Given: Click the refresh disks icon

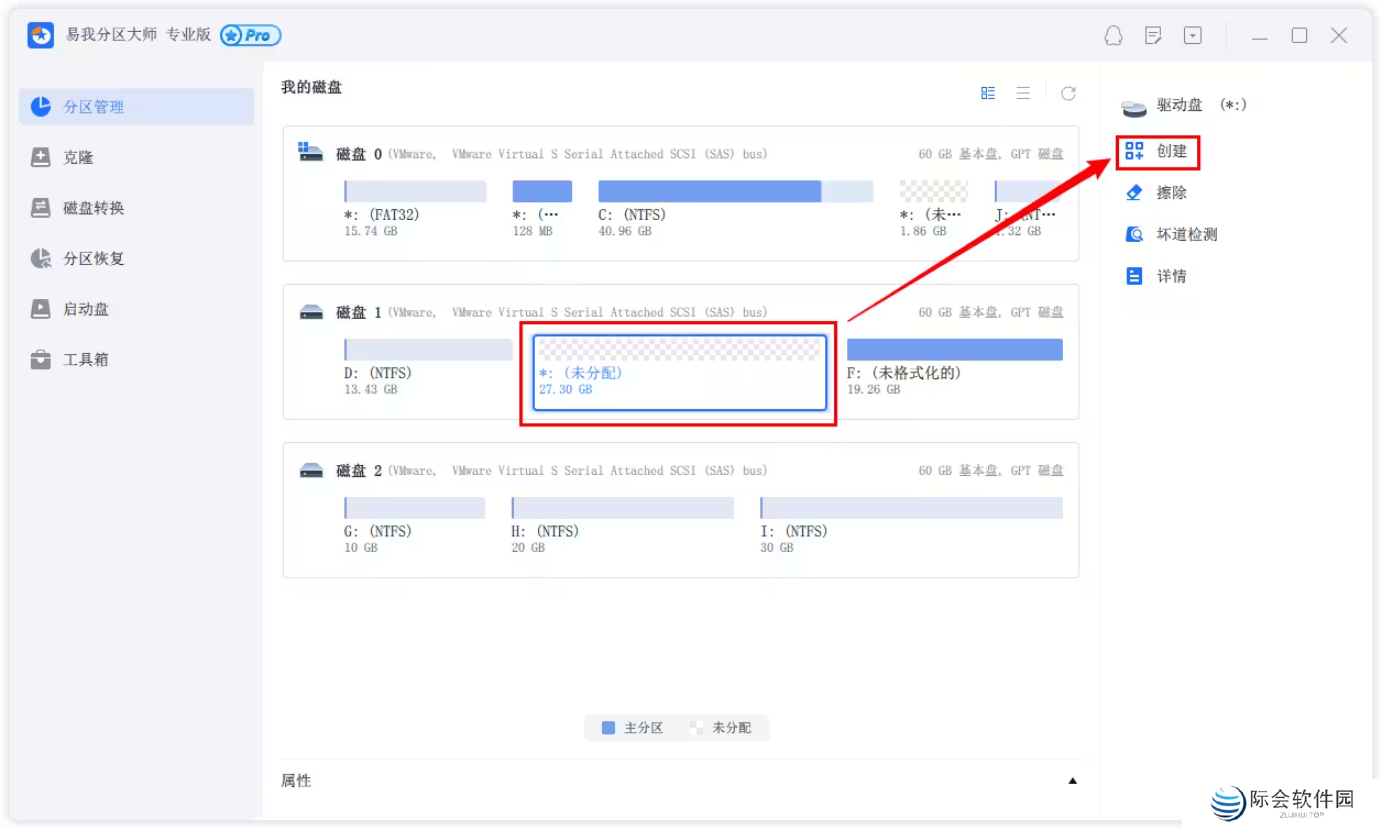Looking at the screenshot, I should click(x=1068, y=93).
